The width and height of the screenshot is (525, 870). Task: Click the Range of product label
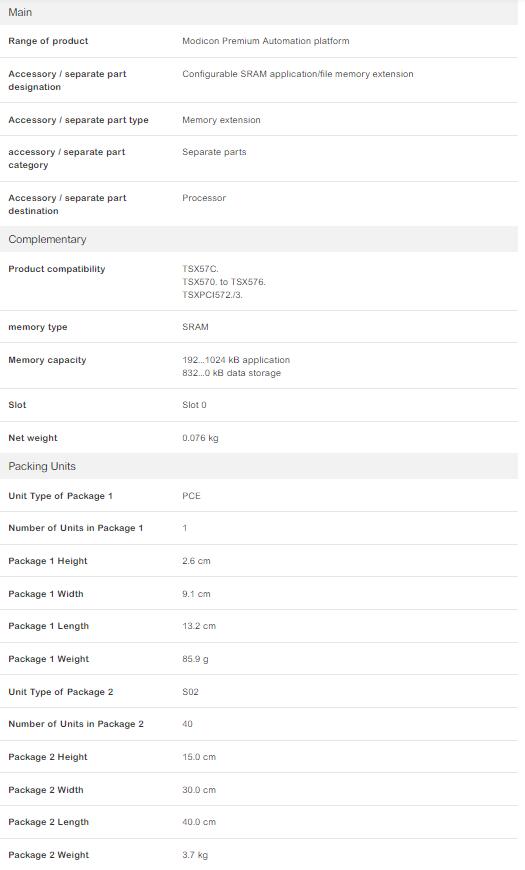(x=48, y=41)
